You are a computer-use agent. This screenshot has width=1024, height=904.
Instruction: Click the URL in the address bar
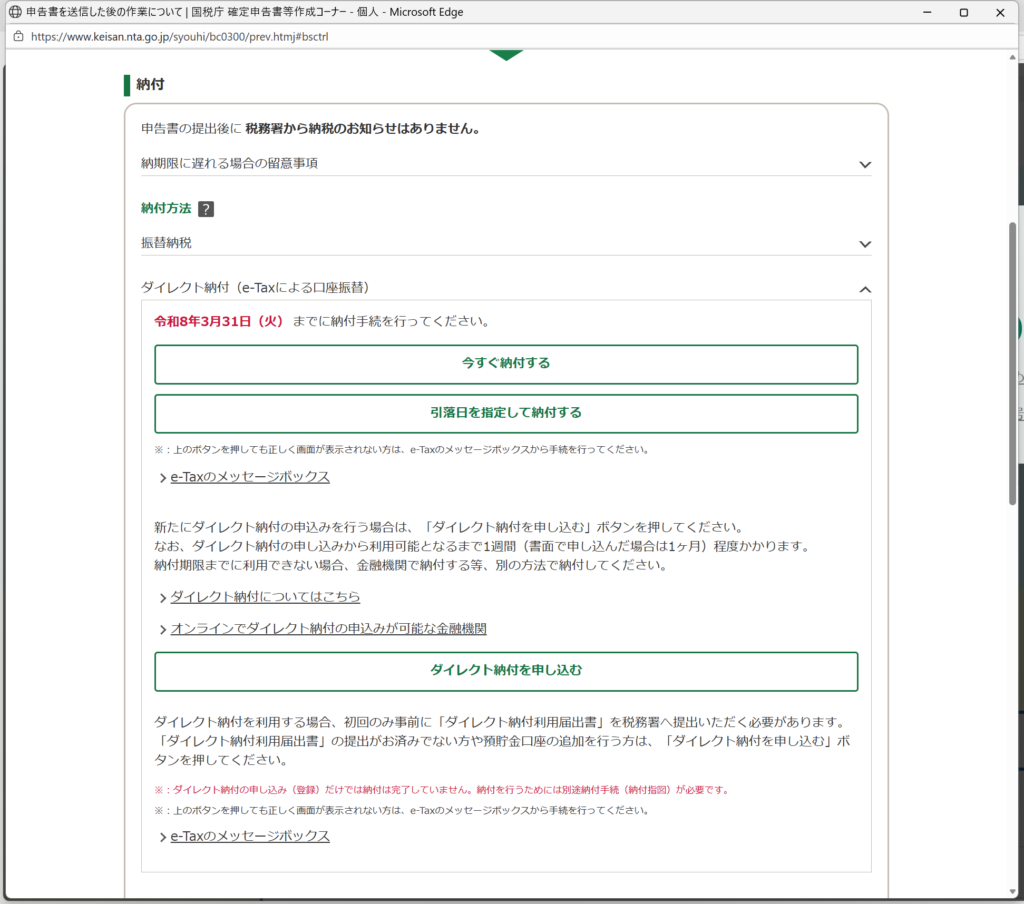180,36
